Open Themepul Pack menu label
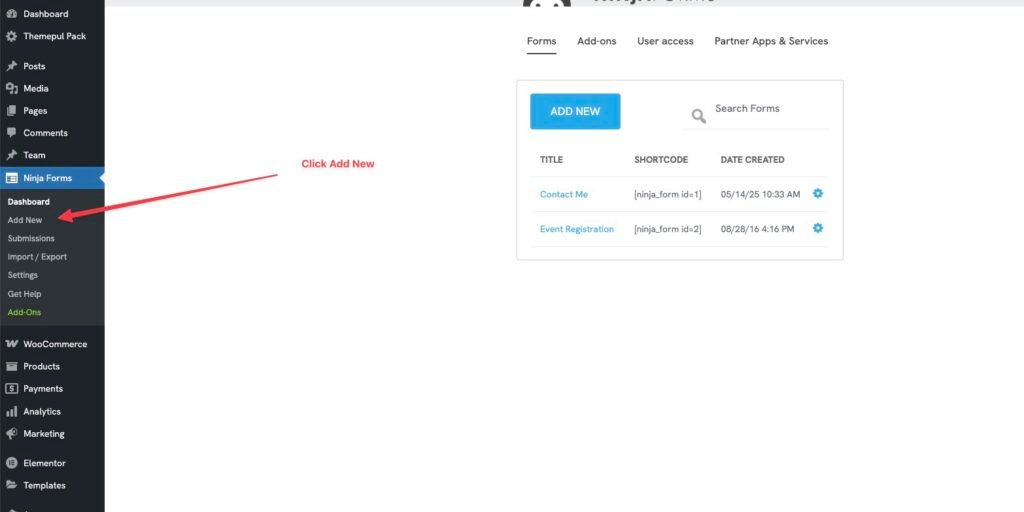Screen dimensions: 1024x512 click(x=55, y=37)
